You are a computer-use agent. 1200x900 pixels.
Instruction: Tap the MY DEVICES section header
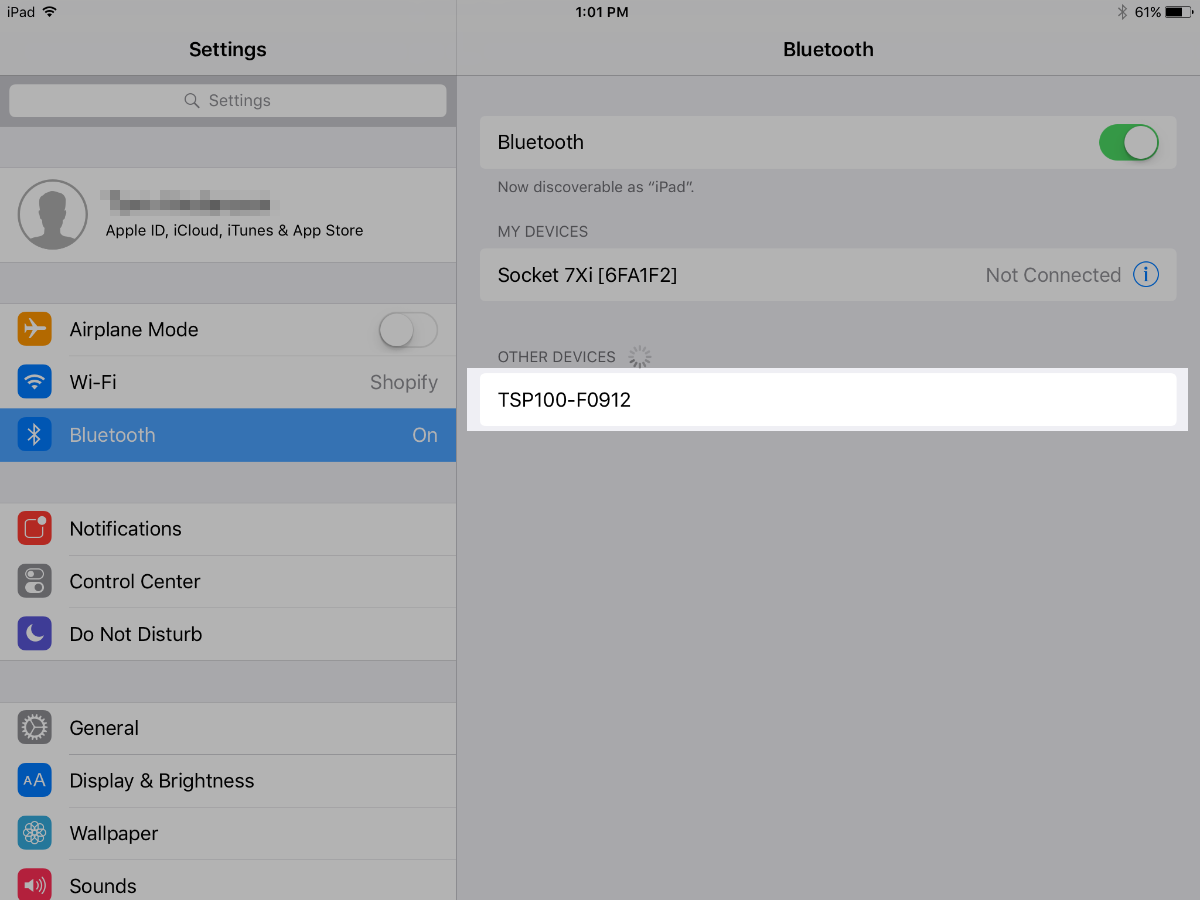pos(543,231)
